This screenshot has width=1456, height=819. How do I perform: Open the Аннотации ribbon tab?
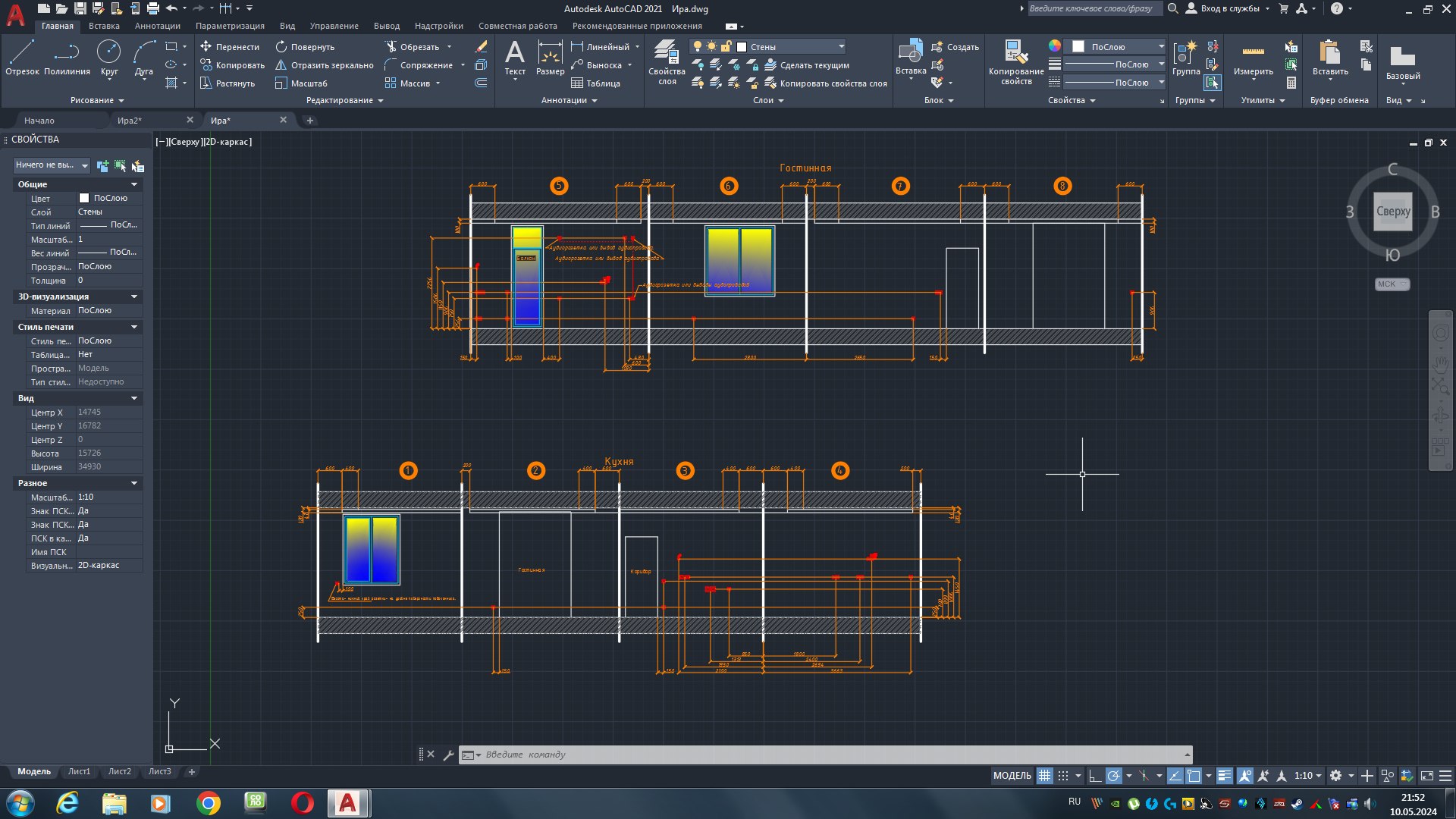pos(158,26)
